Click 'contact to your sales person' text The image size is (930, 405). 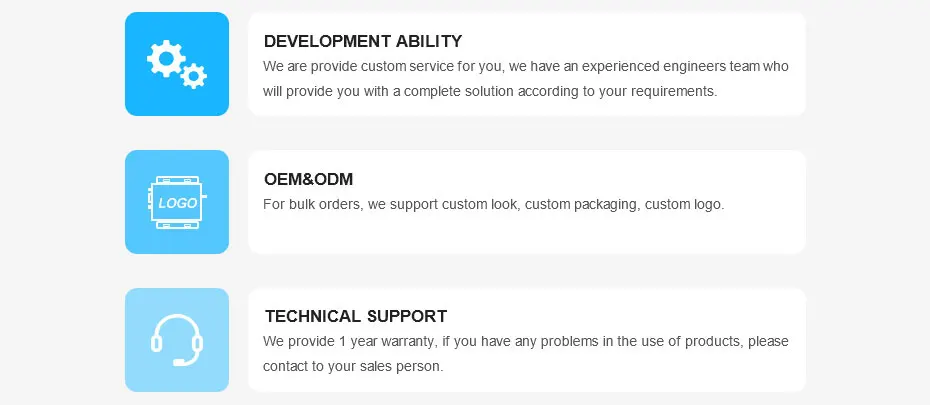(352, 367)
